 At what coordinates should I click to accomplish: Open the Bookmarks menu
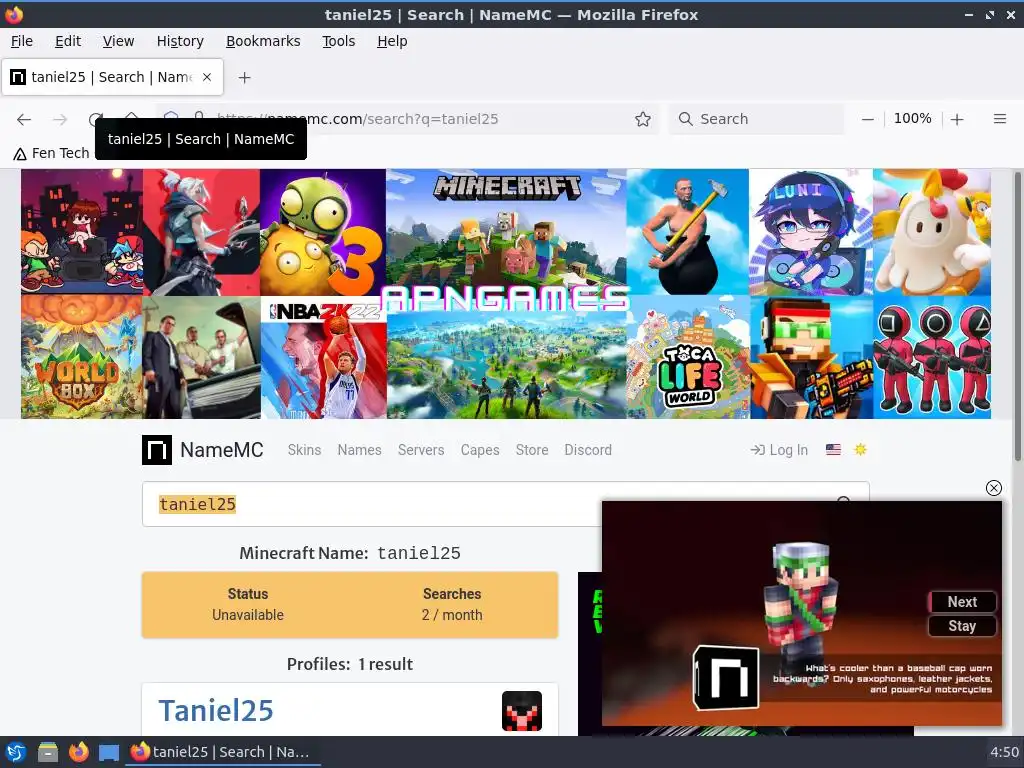point(263,41)
